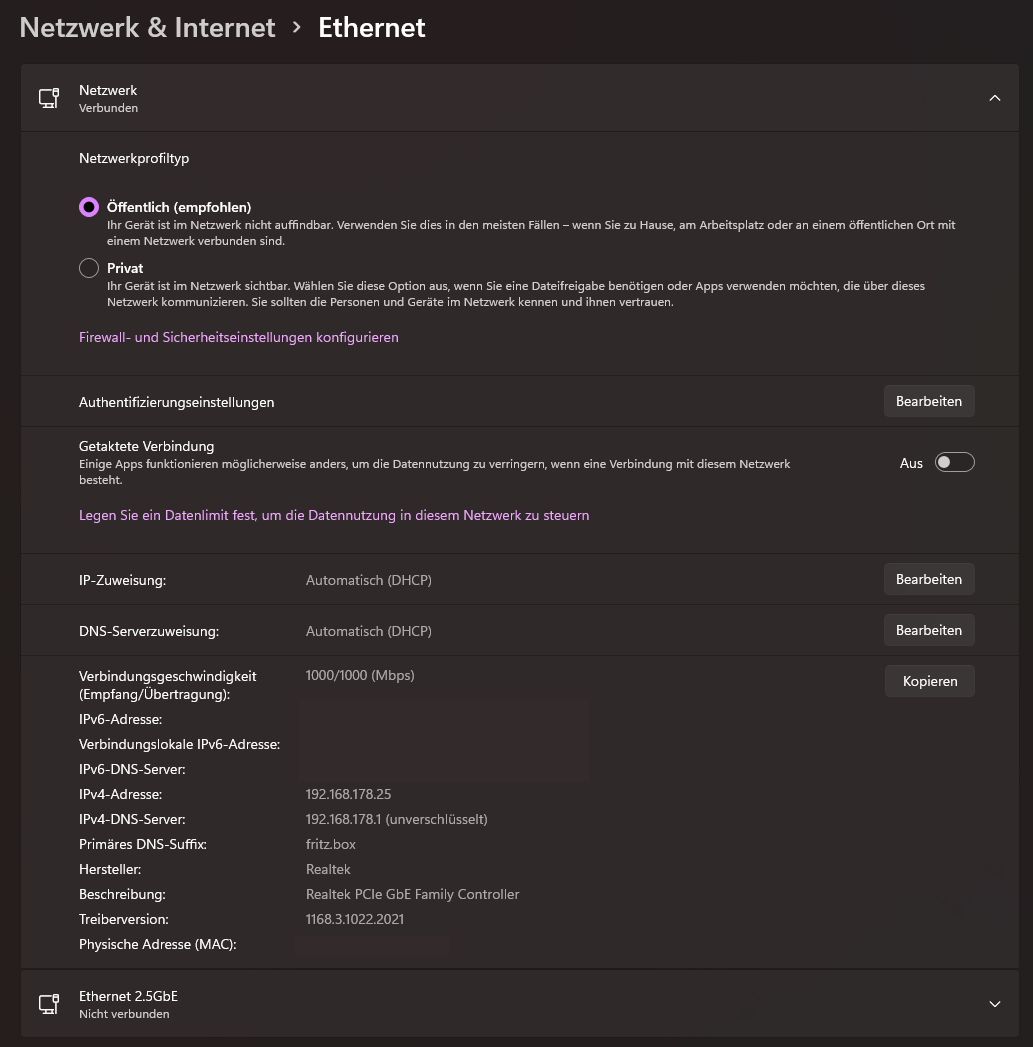Go back to Netzwerk & Internet breadcrumb
The width and height of the screenshot is (1033, 1047).
[x=147, y=27]
